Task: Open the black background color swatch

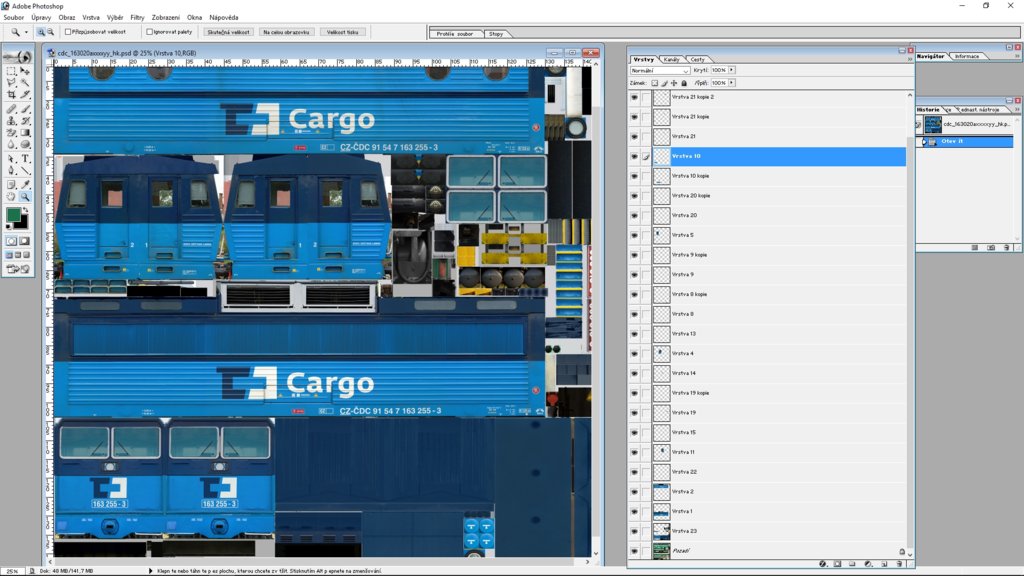Action: [23, 223]
